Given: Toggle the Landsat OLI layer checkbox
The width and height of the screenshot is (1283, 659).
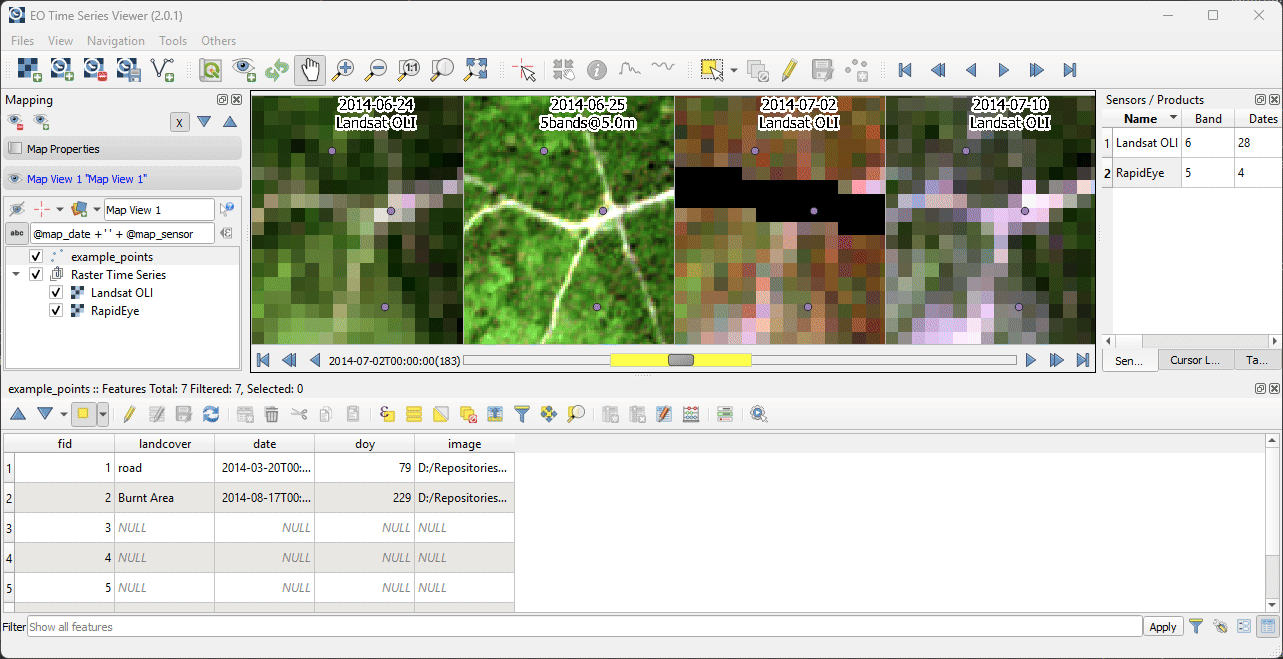Looking at the screenshot, I should [56, 293].
